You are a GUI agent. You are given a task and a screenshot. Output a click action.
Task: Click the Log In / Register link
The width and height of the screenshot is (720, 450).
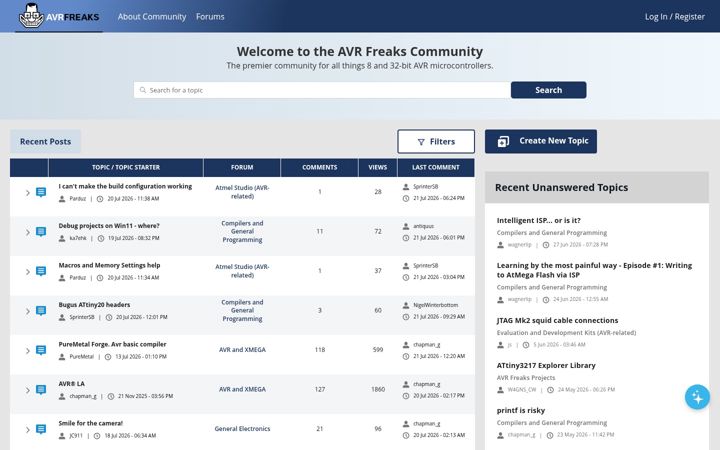675,17
